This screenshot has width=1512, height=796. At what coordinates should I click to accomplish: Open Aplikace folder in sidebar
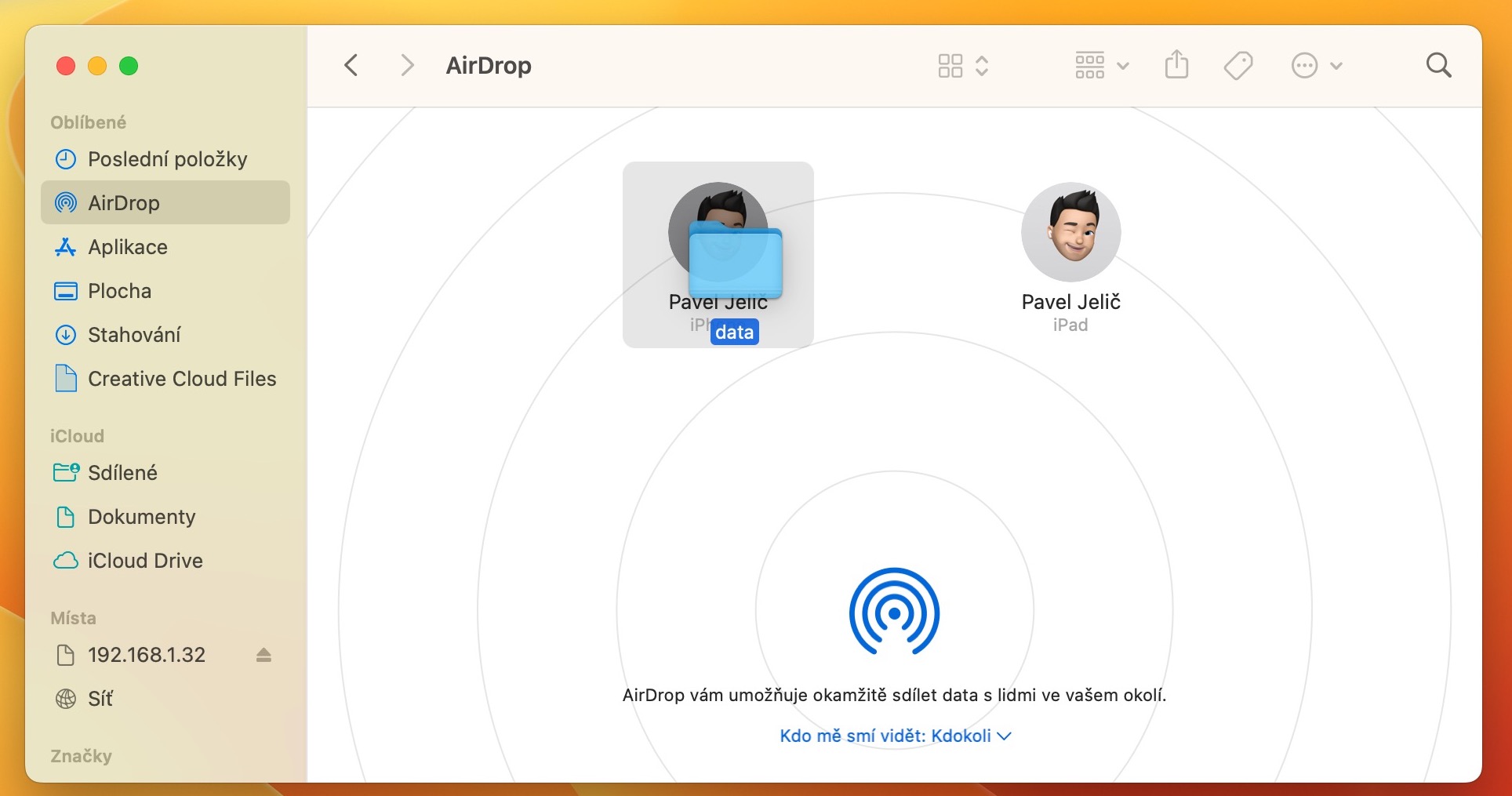(x=165, y=247)
